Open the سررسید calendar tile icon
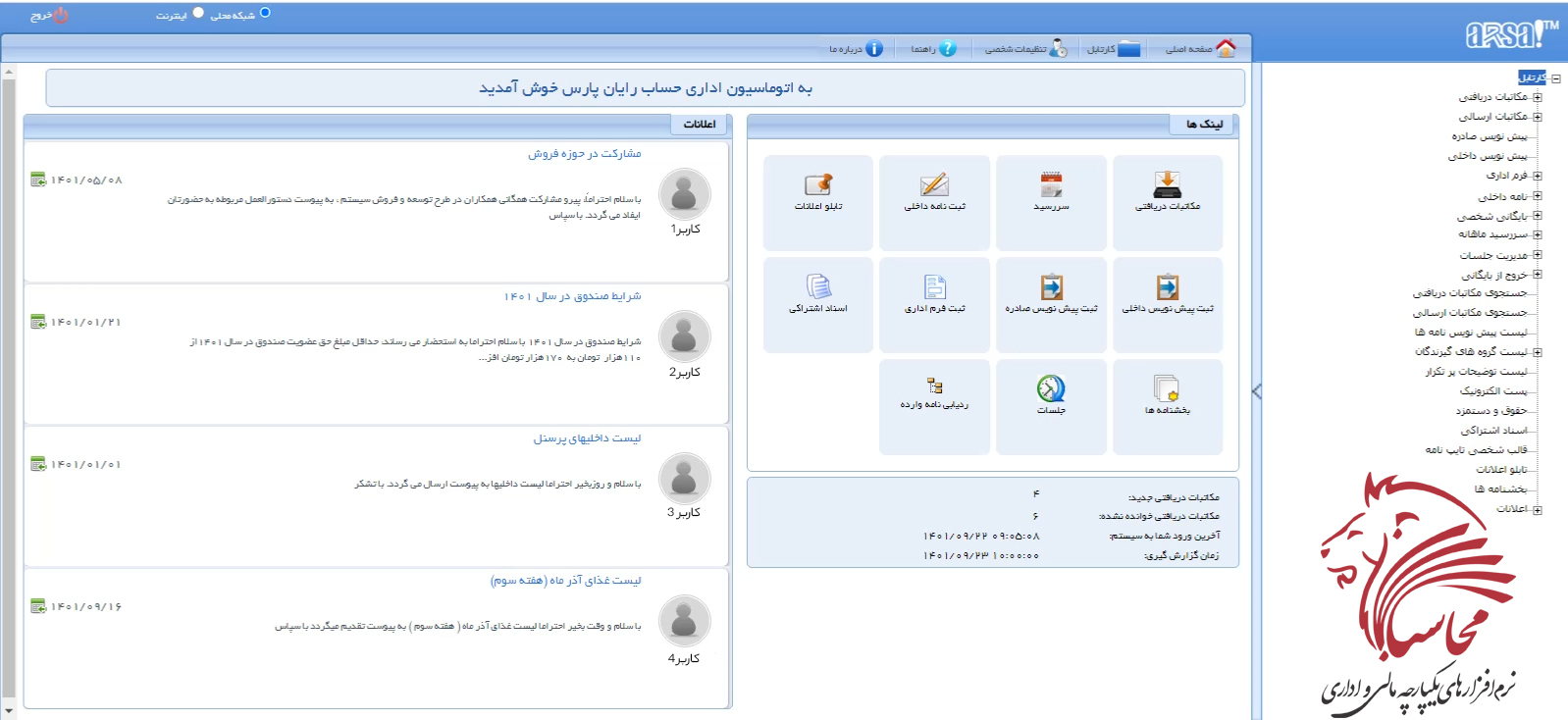 (1051, 184)
